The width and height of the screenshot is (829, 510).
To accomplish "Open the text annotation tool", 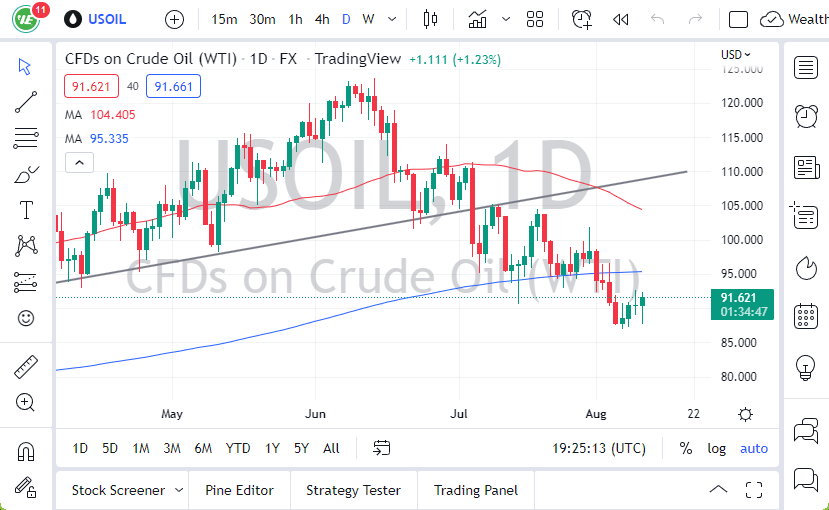I will pos(26,210).
